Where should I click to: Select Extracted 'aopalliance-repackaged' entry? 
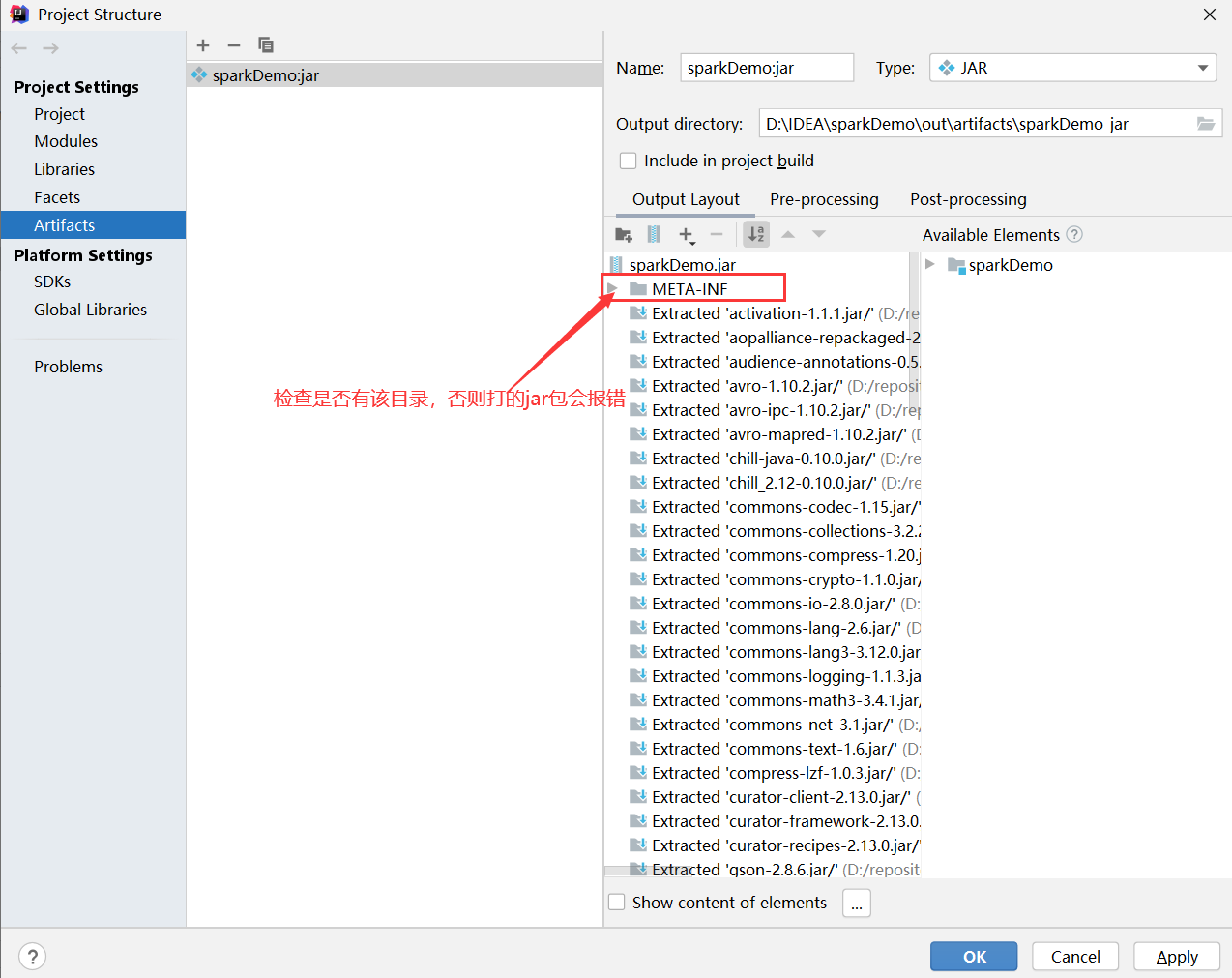pos(775,337)
